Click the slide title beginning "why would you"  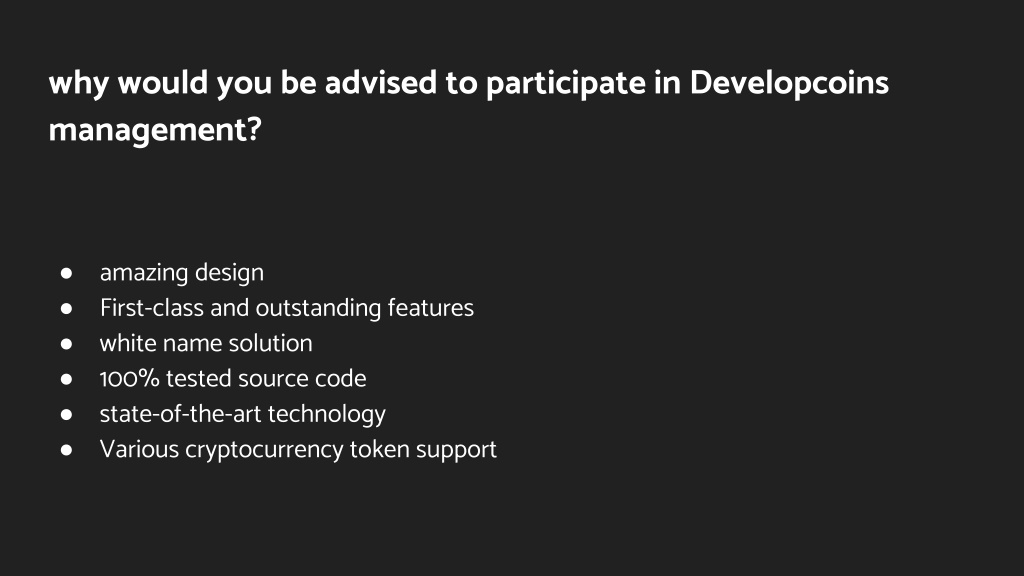click(x=468, y=106)
